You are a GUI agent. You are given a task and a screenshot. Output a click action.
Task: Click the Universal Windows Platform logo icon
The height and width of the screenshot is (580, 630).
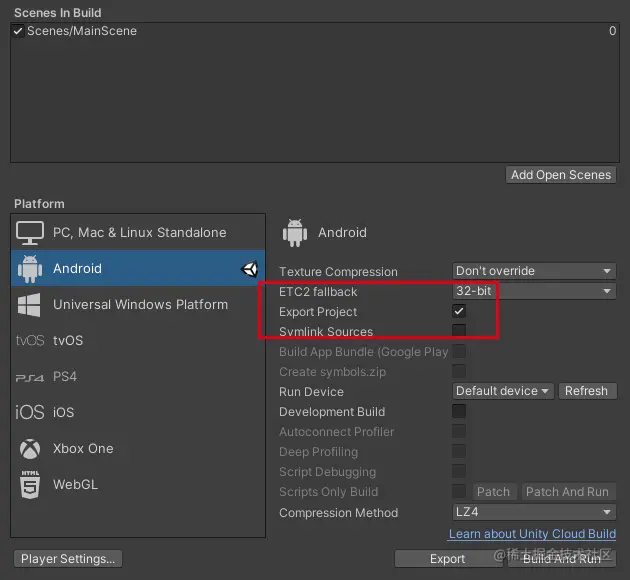pyautogui.click(x=29, y=305)
